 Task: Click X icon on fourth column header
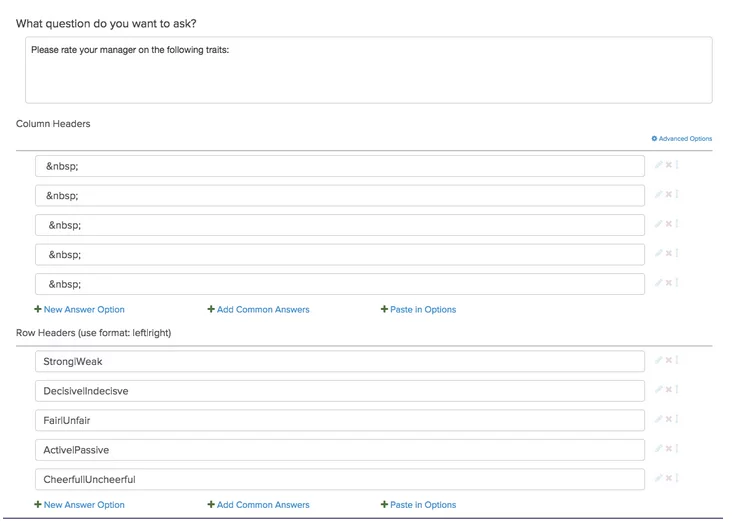pos(668,254)
